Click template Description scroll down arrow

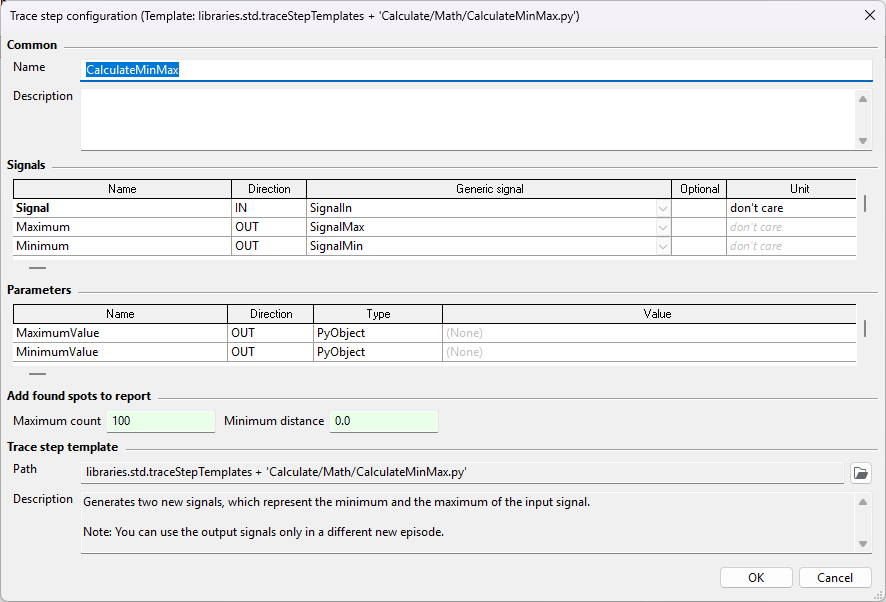tap(863, 544)
